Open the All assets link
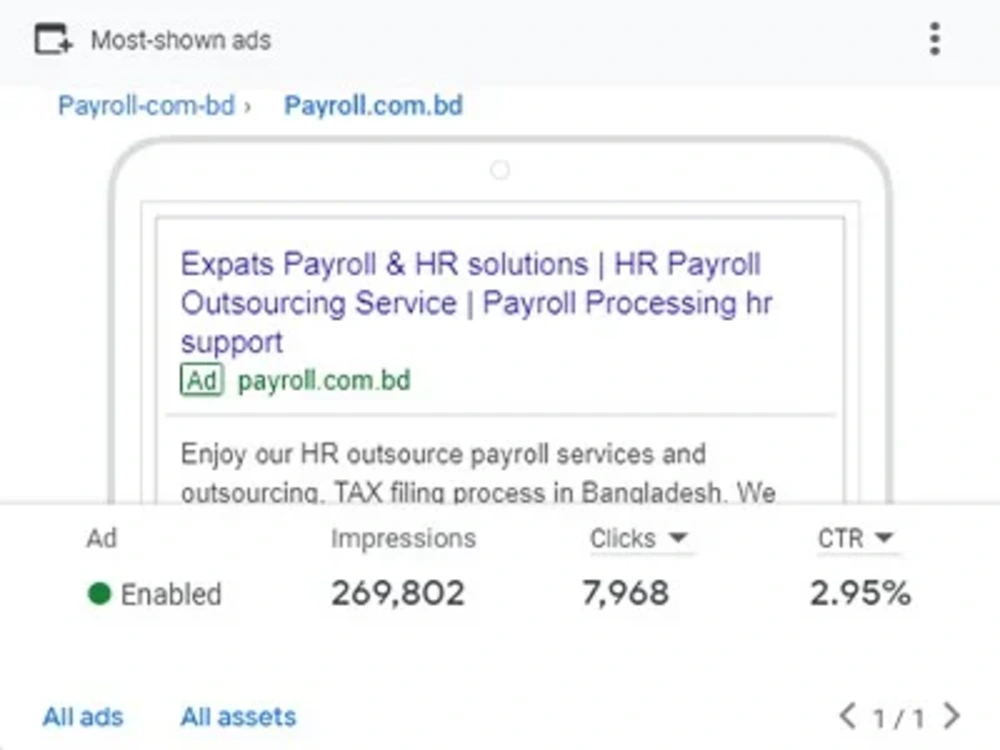 point(239,717)
